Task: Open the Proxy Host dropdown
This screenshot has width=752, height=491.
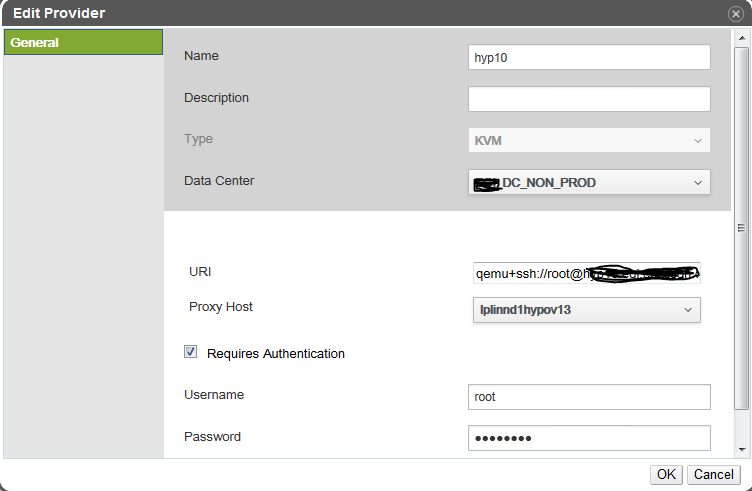Action: [586, 311]
